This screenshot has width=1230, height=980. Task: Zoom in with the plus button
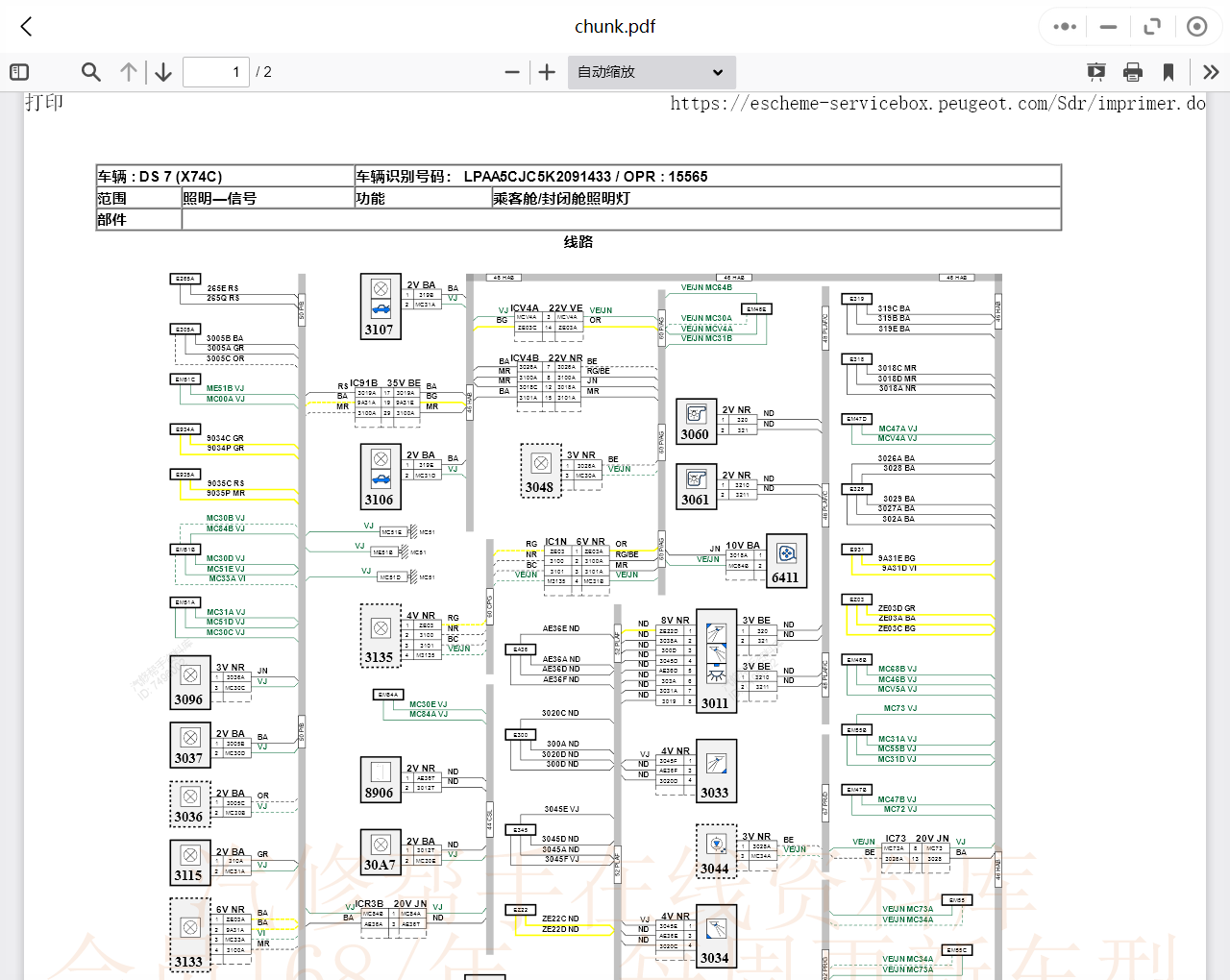click(x=547, y=72)
